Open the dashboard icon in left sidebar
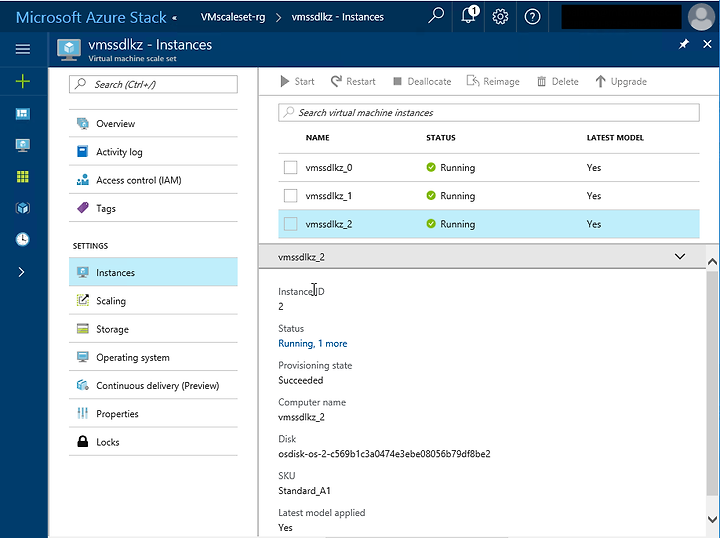This screenshot has width=720, height=538. (x=22, y=114)
